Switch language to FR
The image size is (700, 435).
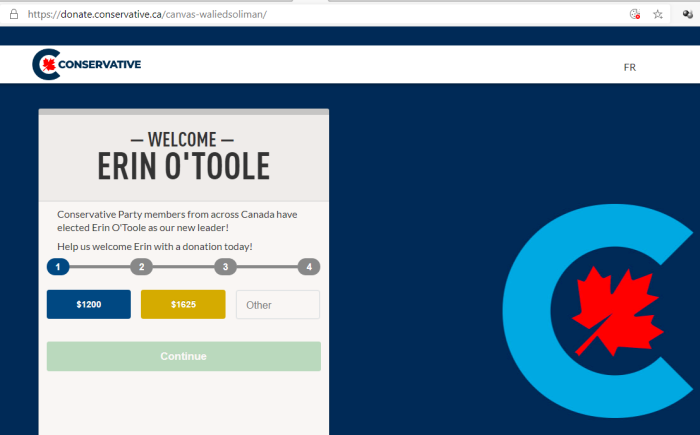click(629, 67)
